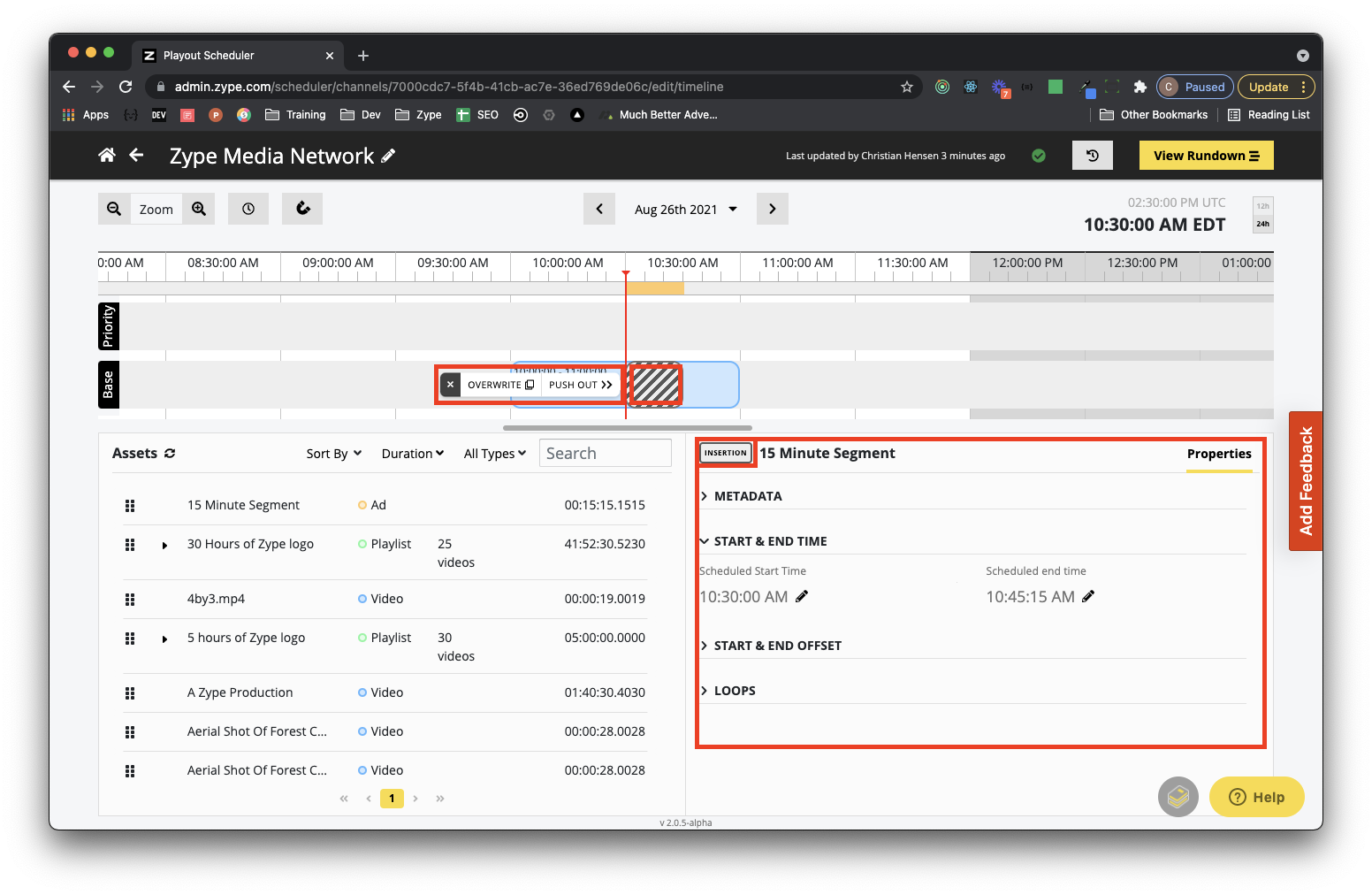Reload the browser page
The image size is (1372, 895).
point(126,87)
